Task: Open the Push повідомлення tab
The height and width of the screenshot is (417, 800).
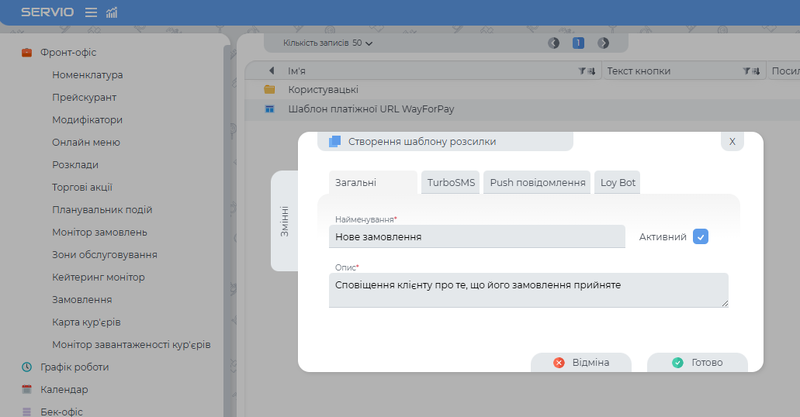Action: click(537, 182)
